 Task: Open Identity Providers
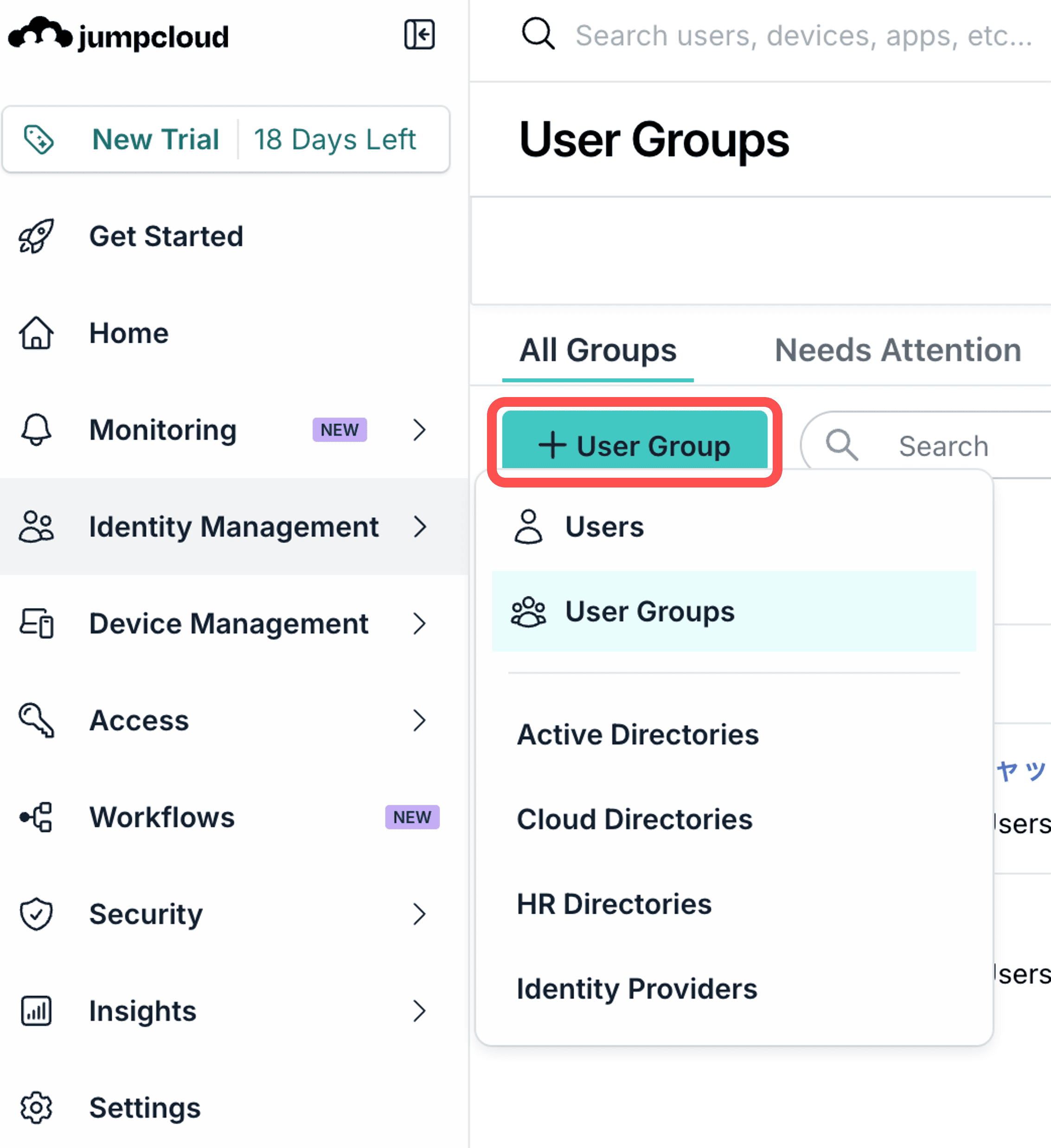(637, 989)
